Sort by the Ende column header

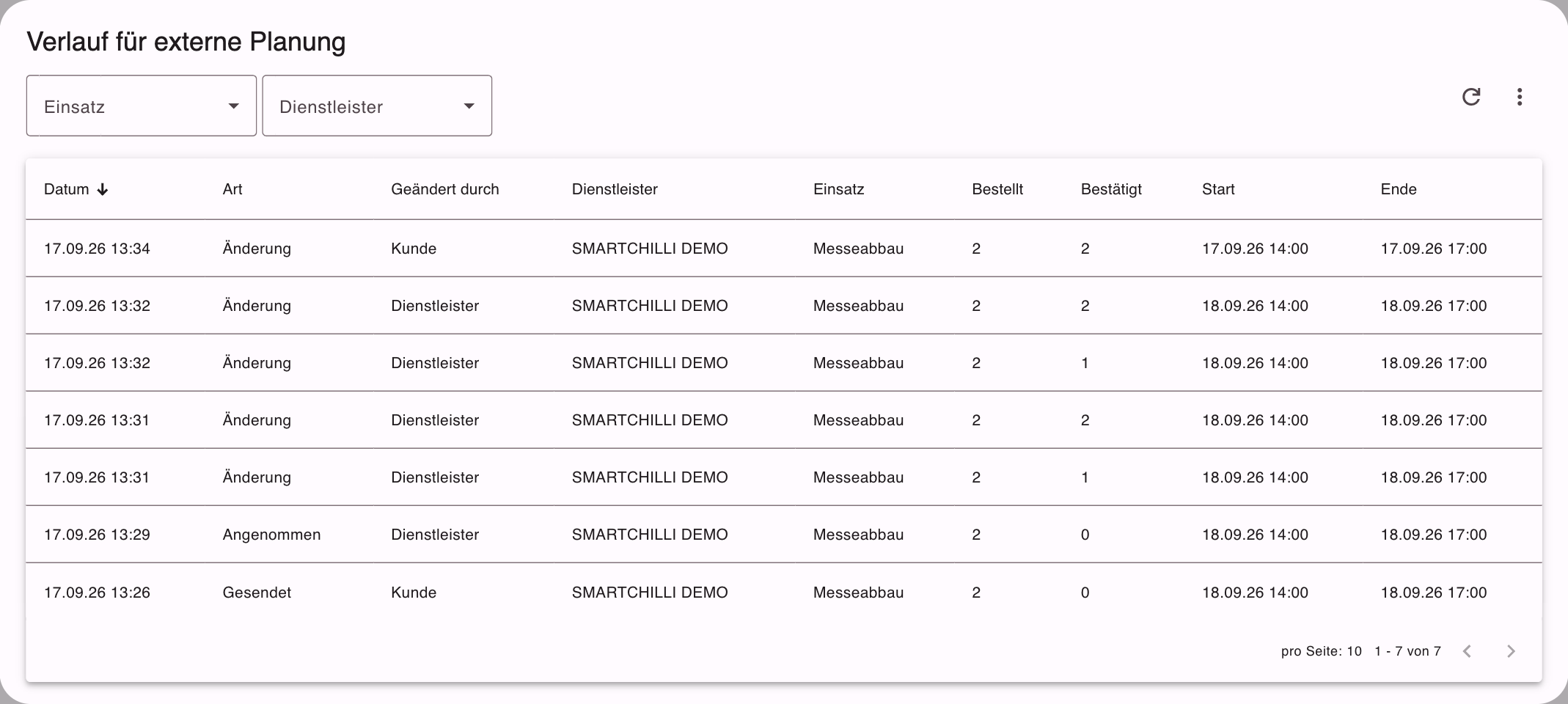(x=1399, y=189)
